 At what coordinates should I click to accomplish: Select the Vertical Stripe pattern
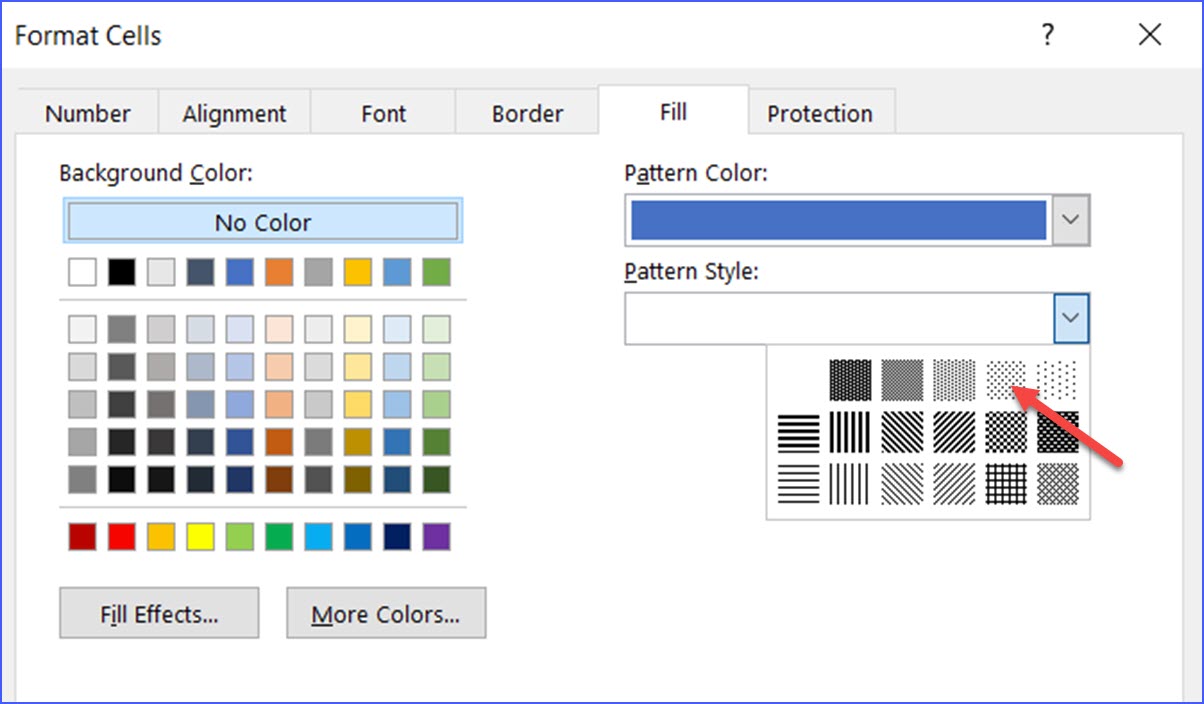(x=849, y=431)
